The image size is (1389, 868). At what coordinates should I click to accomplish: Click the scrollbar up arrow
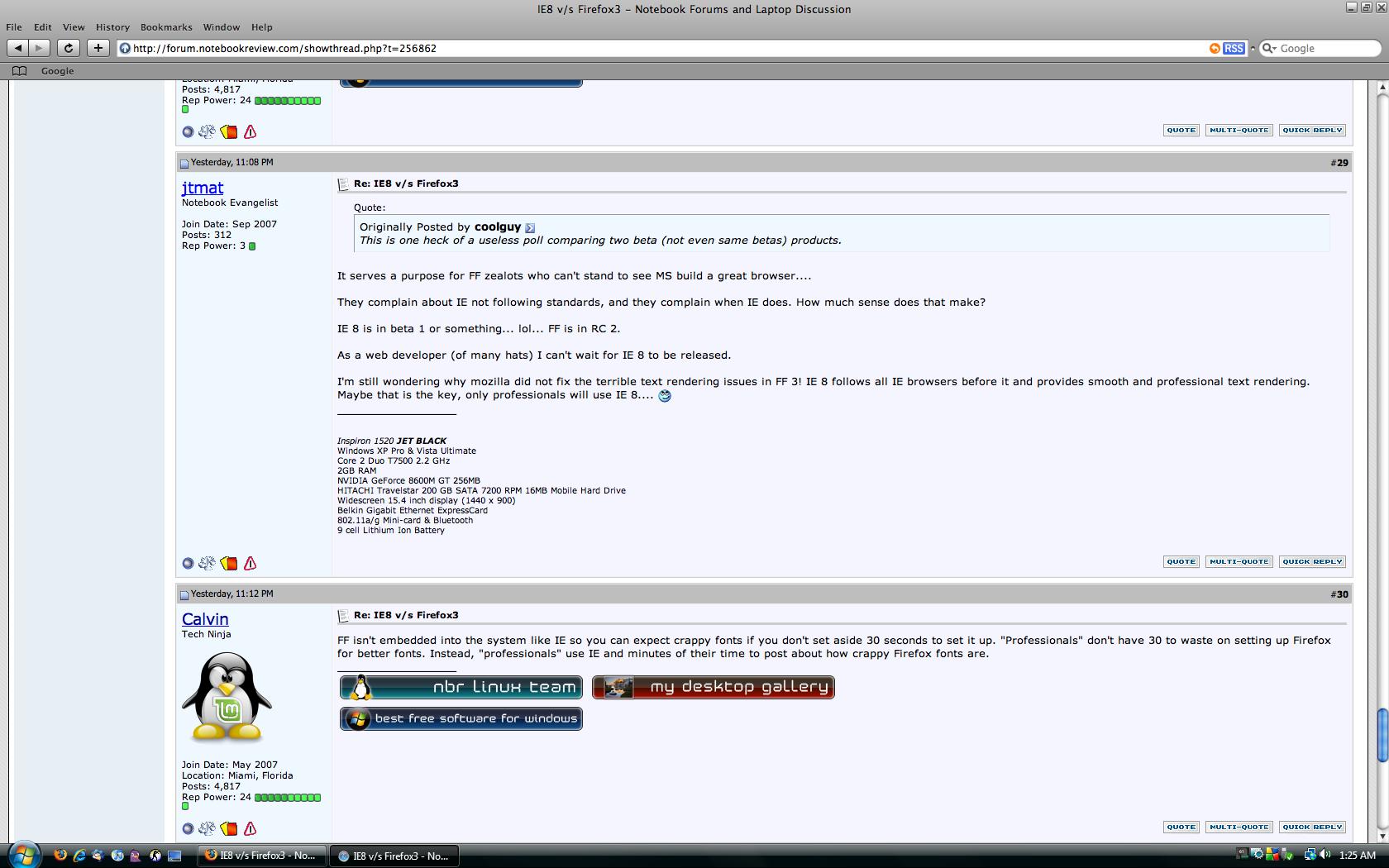coord(1381,88)
